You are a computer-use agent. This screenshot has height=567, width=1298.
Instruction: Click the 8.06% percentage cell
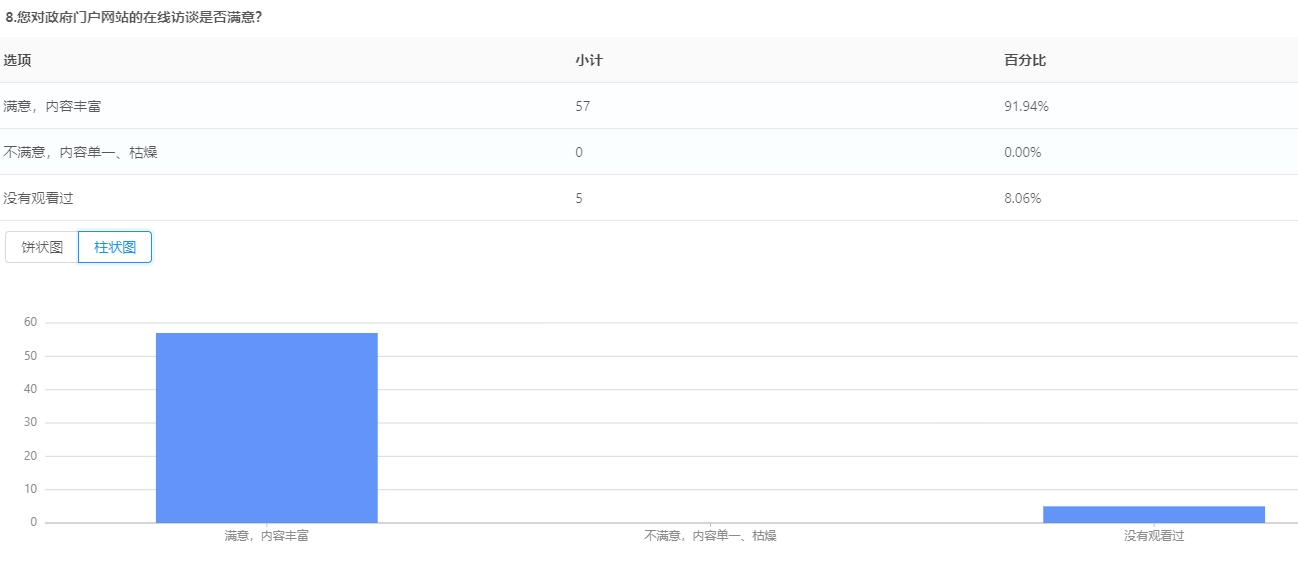point(1022,198)
